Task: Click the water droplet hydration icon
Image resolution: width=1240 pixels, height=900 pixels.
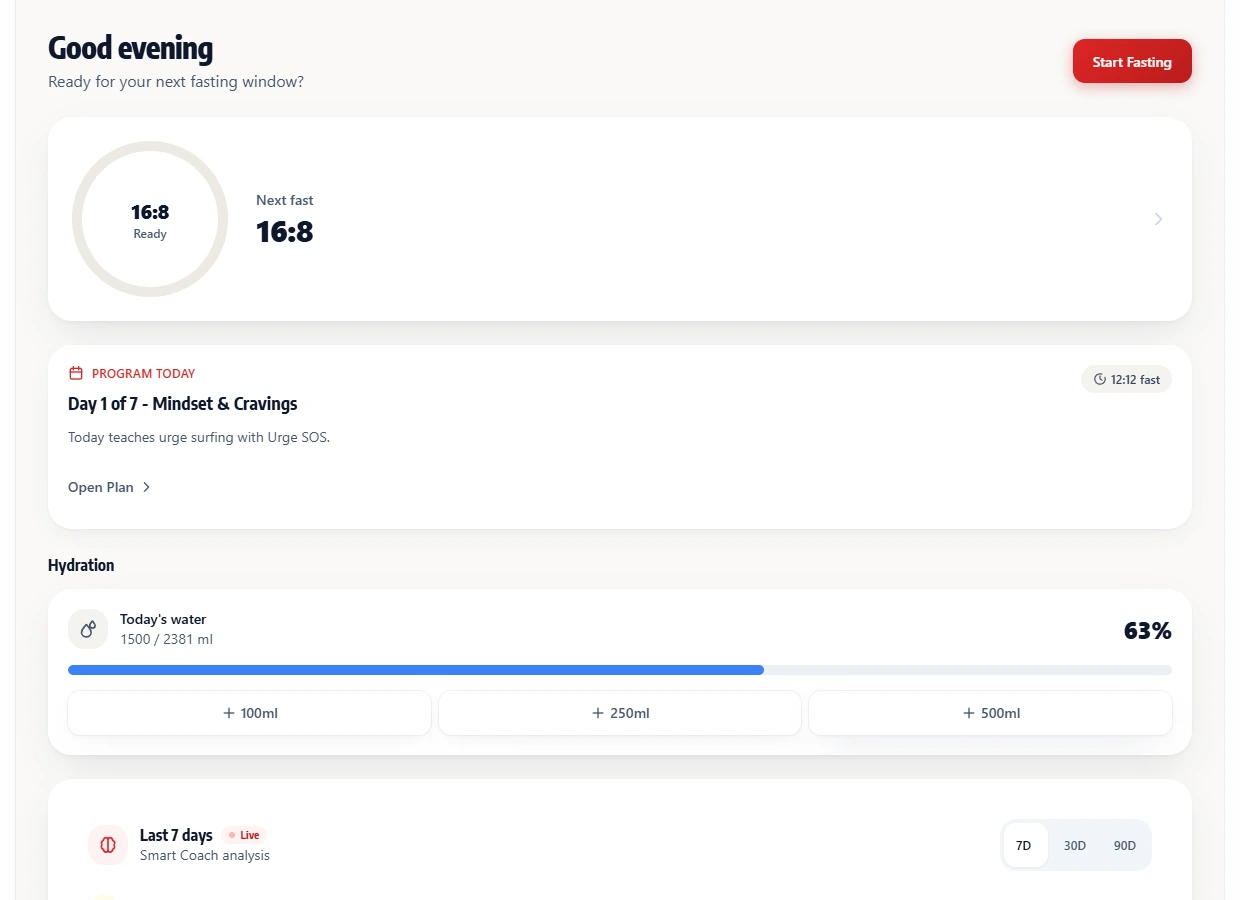Action: point(88,629)
